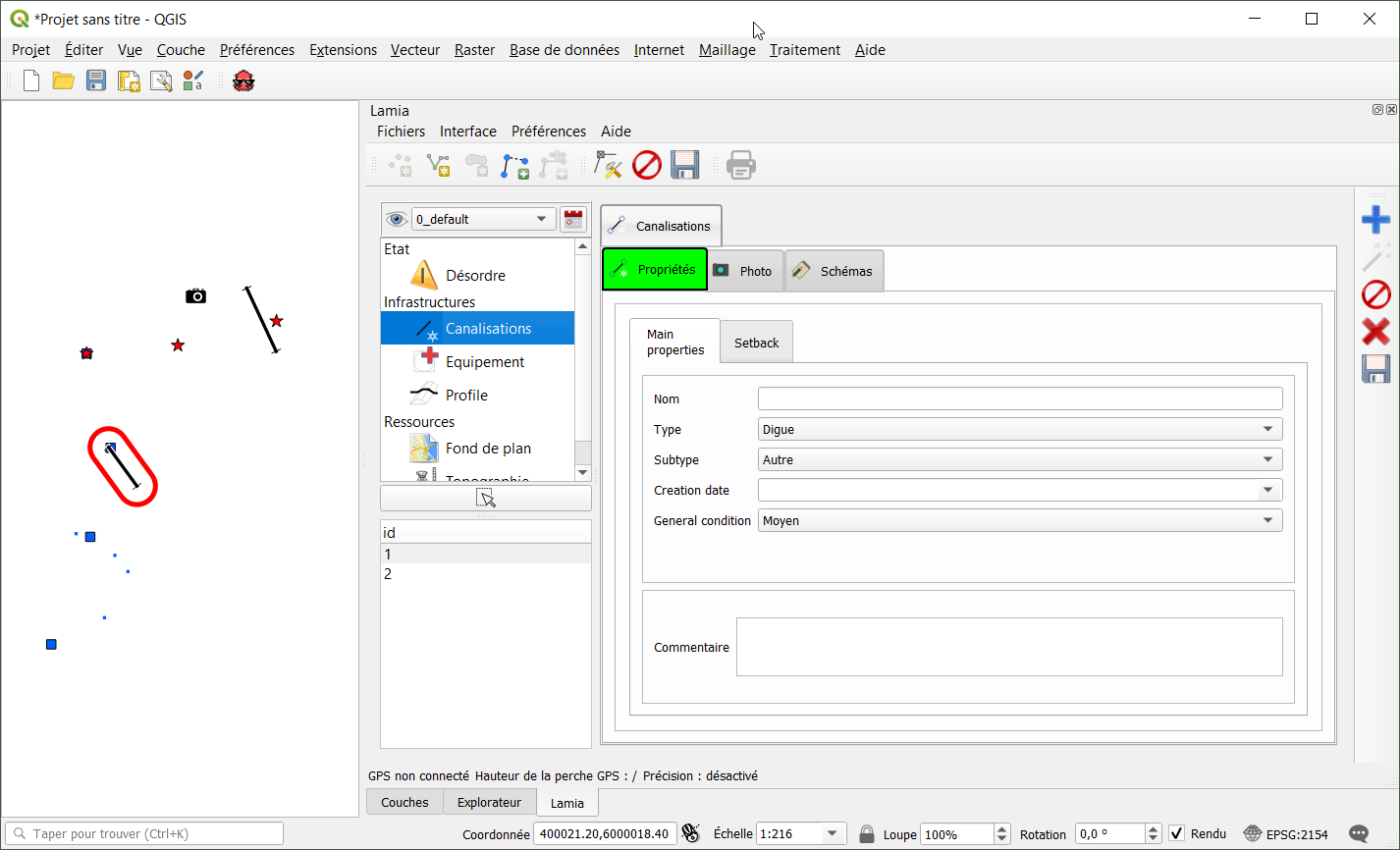Open the Setback tab
This screenshot has width=1400, height=850.
pos(757,343)
